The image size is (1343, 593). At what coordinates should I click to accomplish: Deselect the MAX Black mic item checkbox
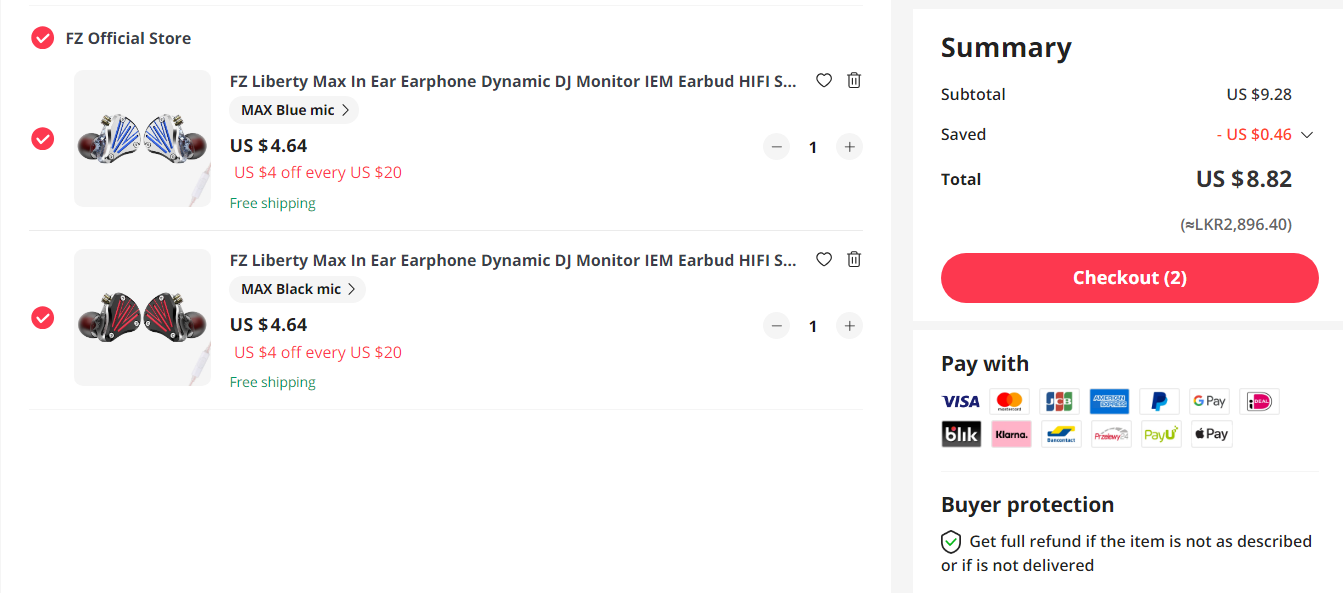point(42,318)
